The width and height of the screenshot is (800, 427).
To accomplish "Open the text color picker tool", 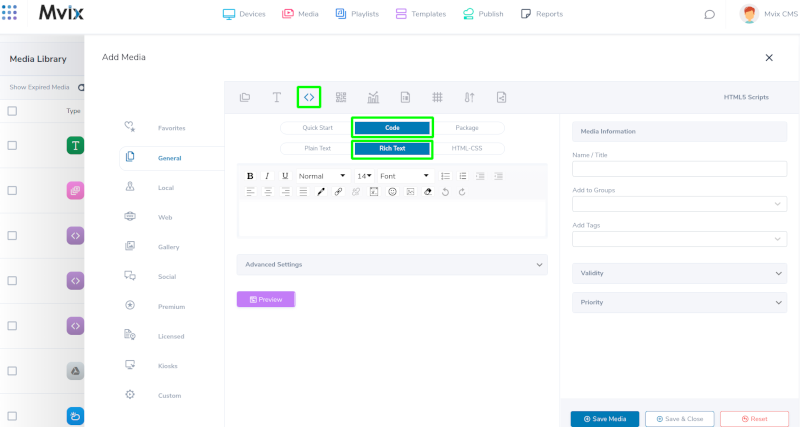I will (x=321, y=192).
